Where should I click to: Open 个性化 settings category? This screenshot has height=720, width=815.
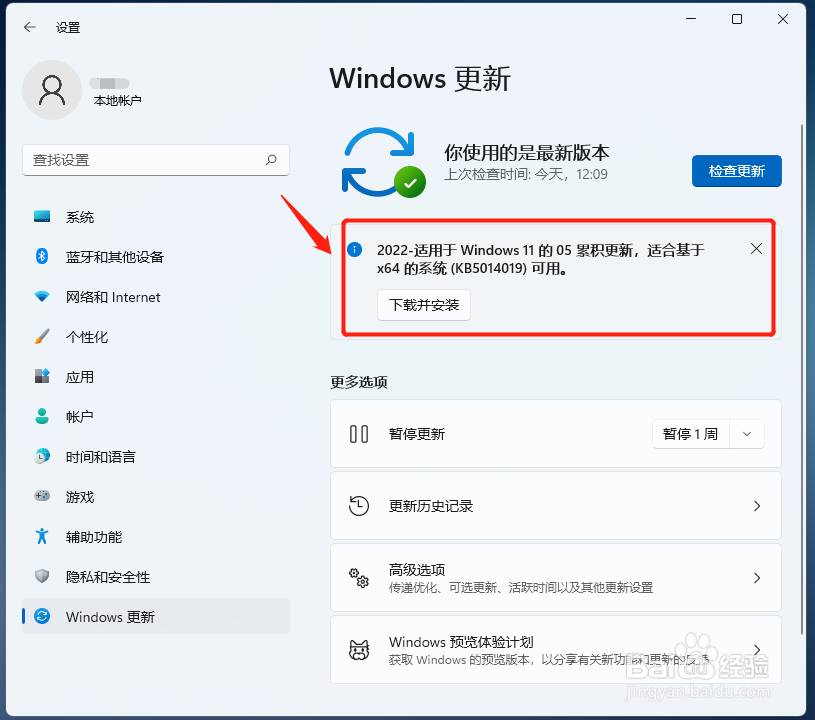click(156, 337)
